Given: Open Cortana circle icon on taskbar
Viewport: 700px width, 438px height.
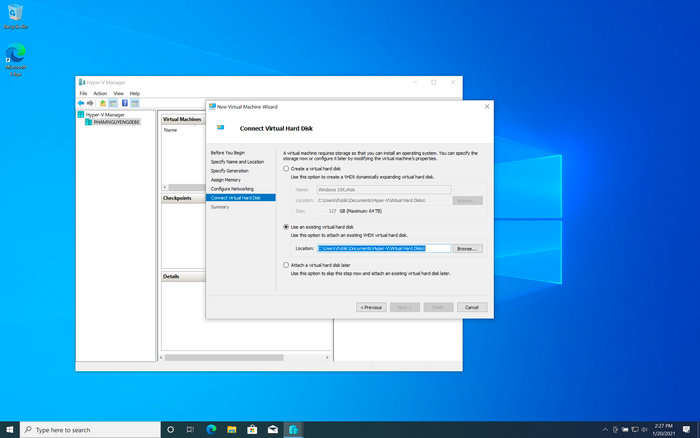Looking at the screenshot, I should pos(170,430).
